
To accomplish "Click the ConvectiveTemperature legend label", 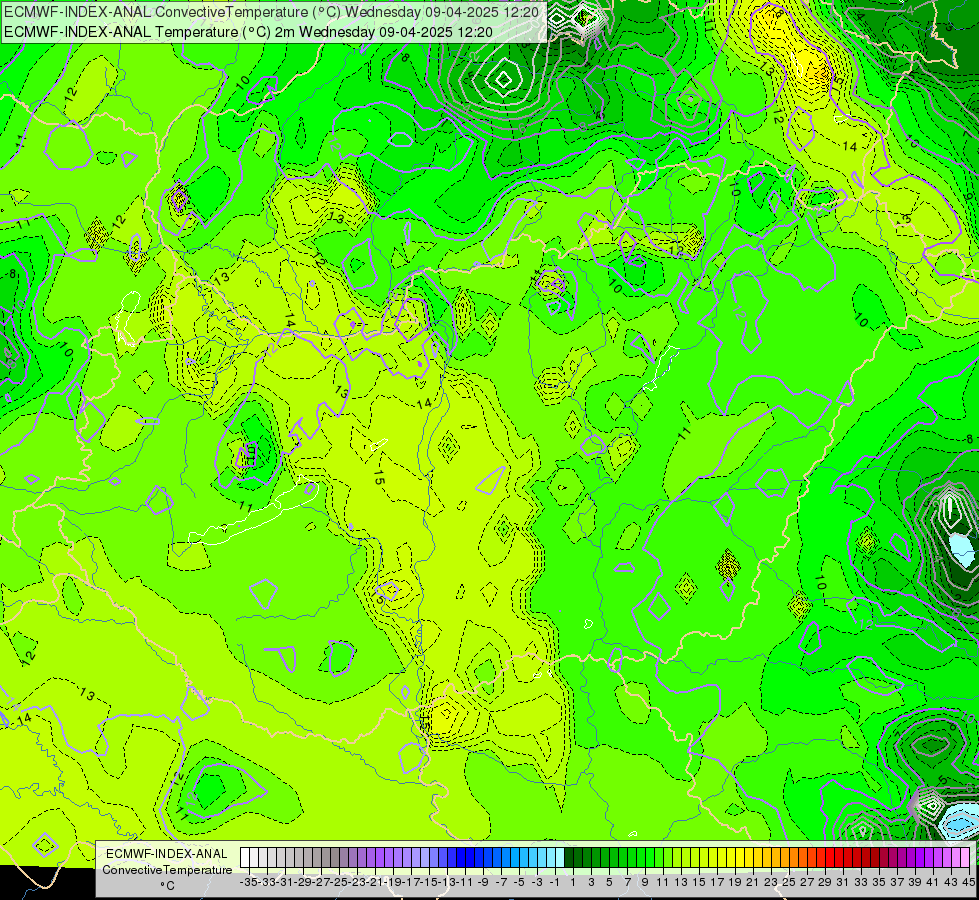I will point(167,870).
